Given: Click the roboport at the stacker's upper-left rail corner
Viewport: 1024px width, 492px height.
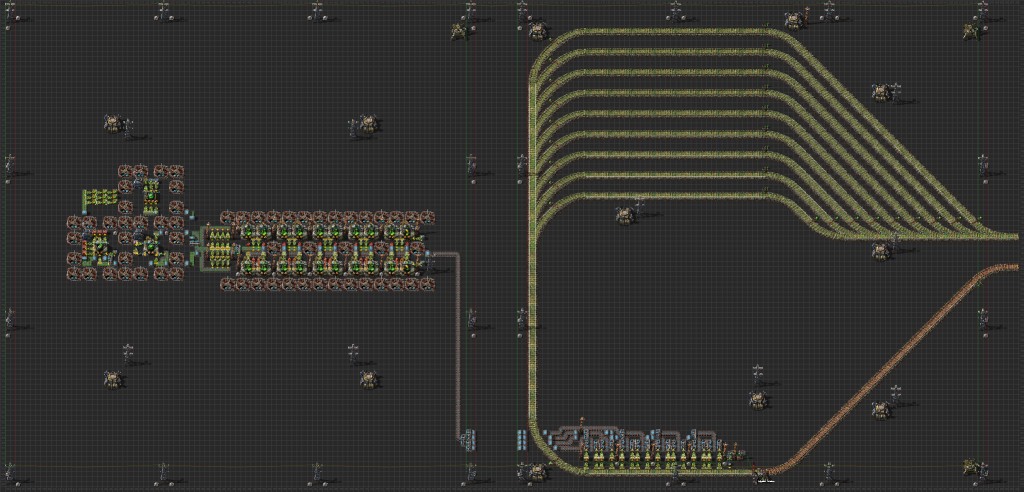Looking at the screenshot, I should pos(537,30).
